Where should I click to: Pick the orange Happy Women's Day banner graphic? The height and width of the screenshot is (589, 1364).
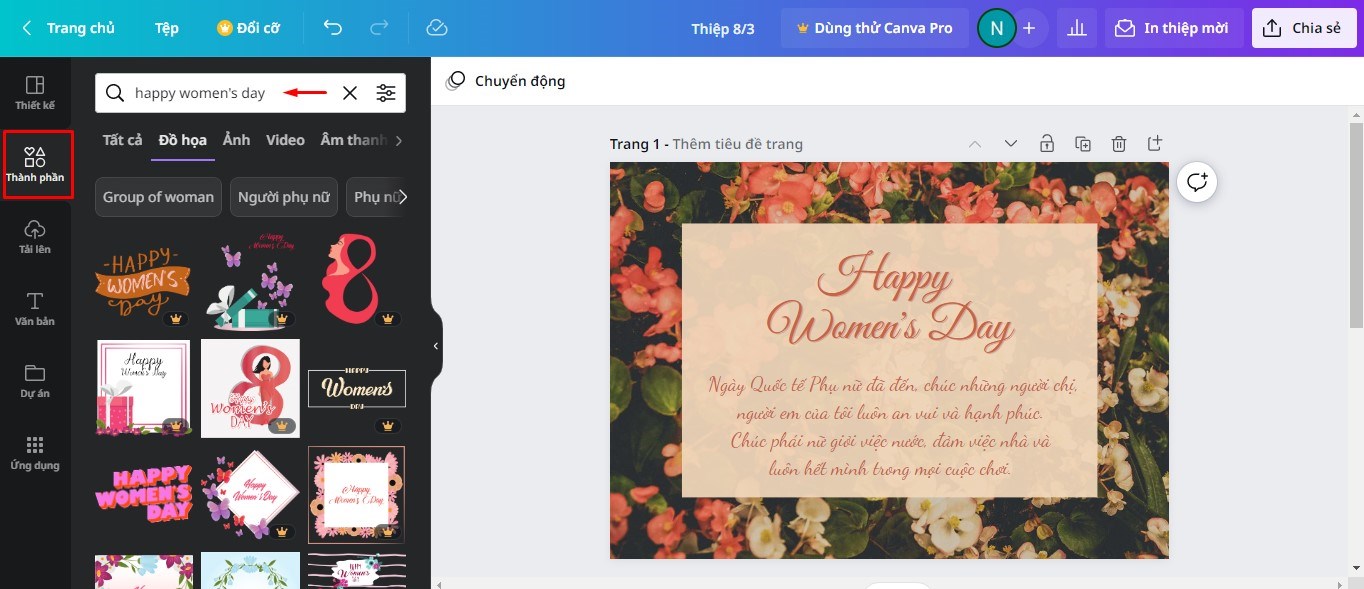point(143,280)
